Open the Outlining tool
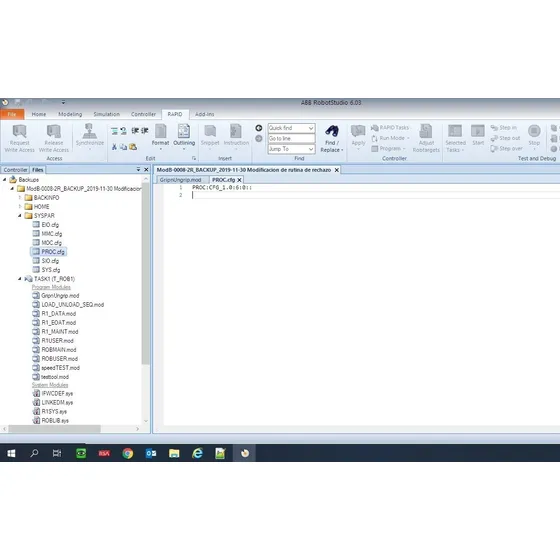 pyautogui.click(x=184, y=136)
